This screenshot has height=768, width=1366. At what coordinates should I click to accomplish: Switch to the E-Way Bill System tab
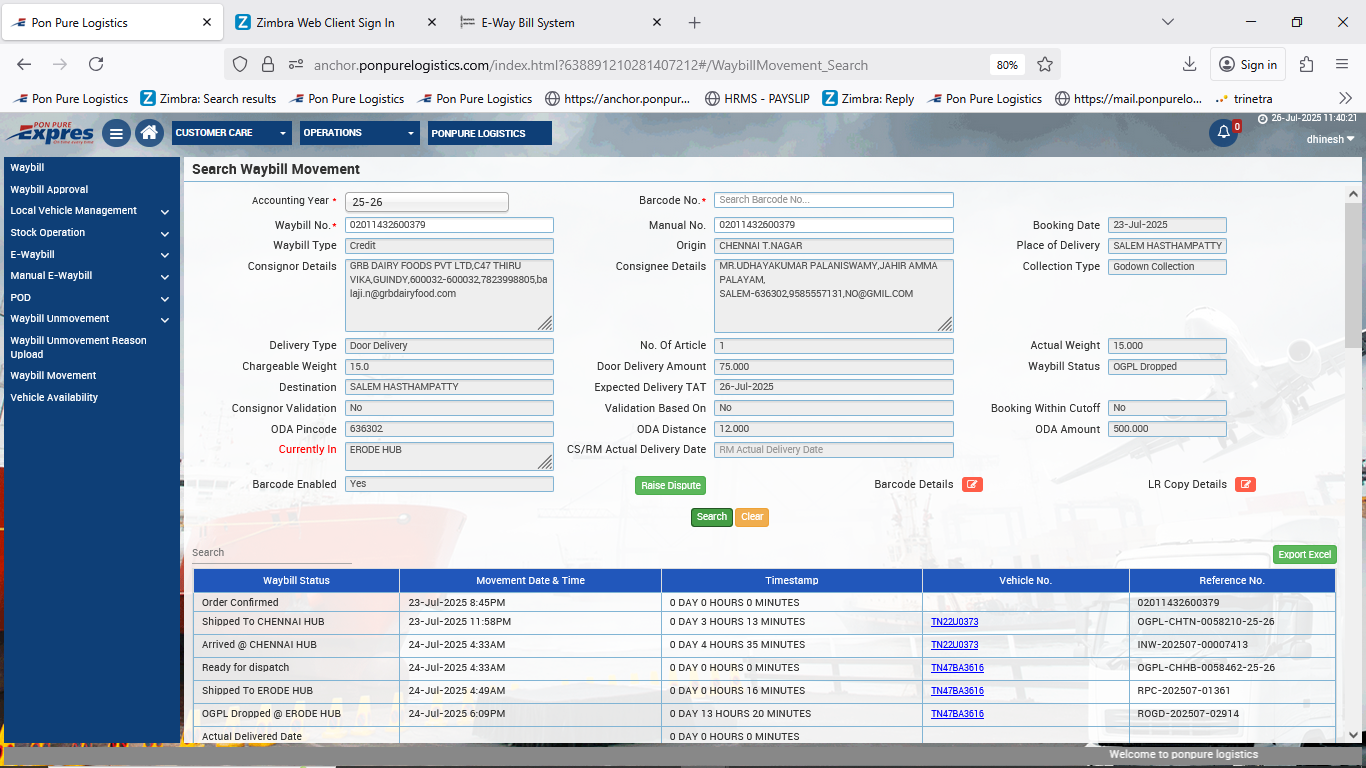point(527,22)
